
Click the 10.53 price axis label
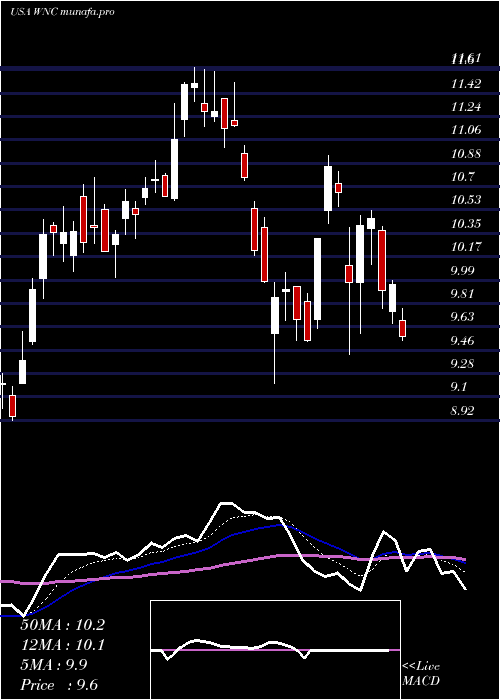(x=466, y=200)
